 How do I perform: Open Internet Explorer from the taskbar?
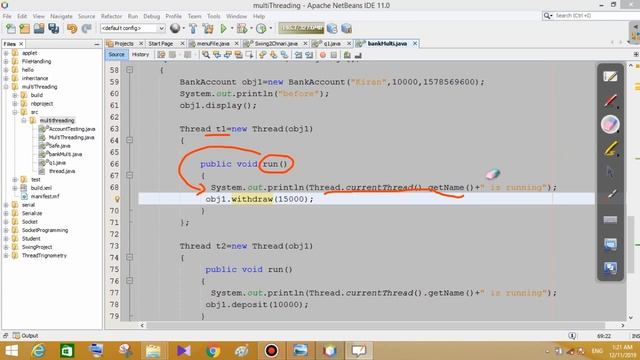(x=38, y=351)
